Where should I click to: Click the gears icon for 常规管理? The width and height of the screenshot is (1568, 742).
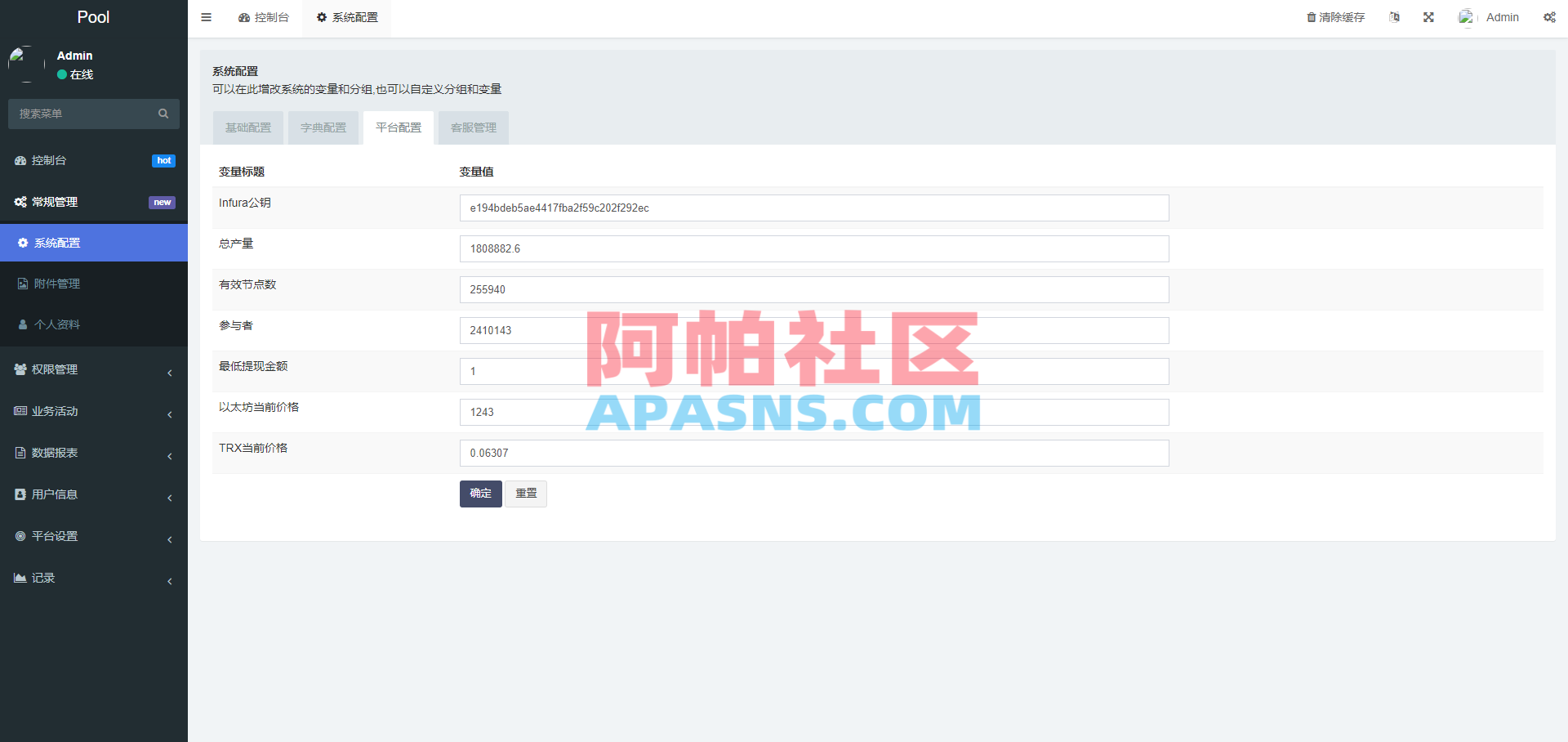tap(20, 202)
